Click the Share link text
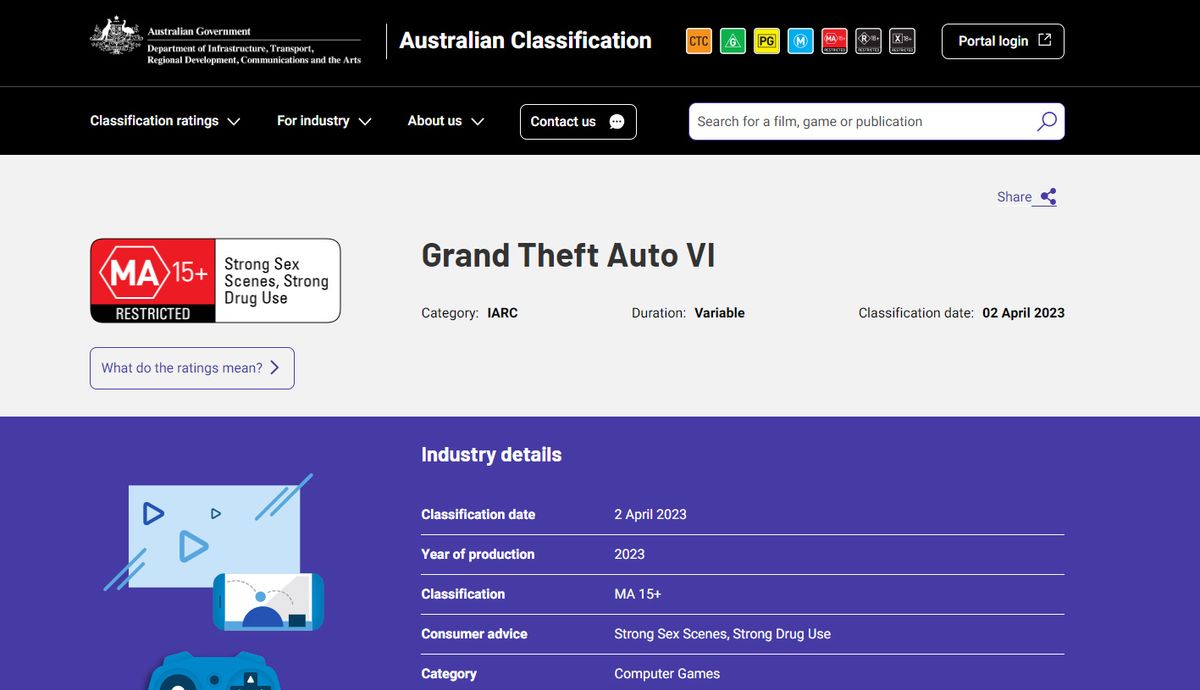 (x=1013, y=197)
